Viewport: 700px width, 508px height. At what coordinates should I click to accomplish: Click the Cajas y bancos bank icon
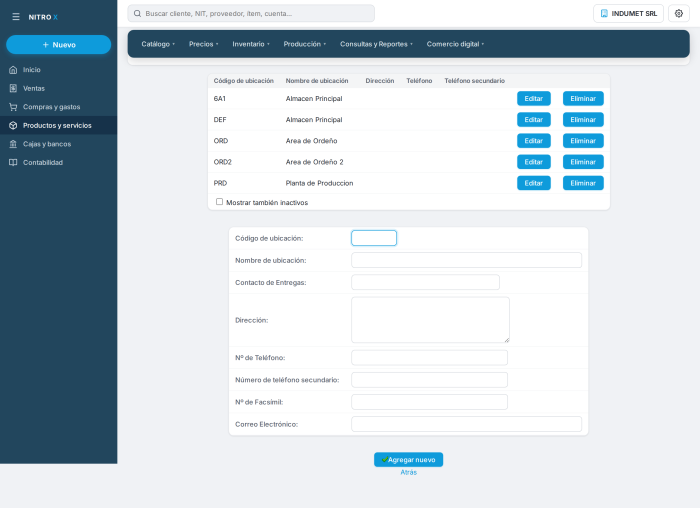coord(13,144)
